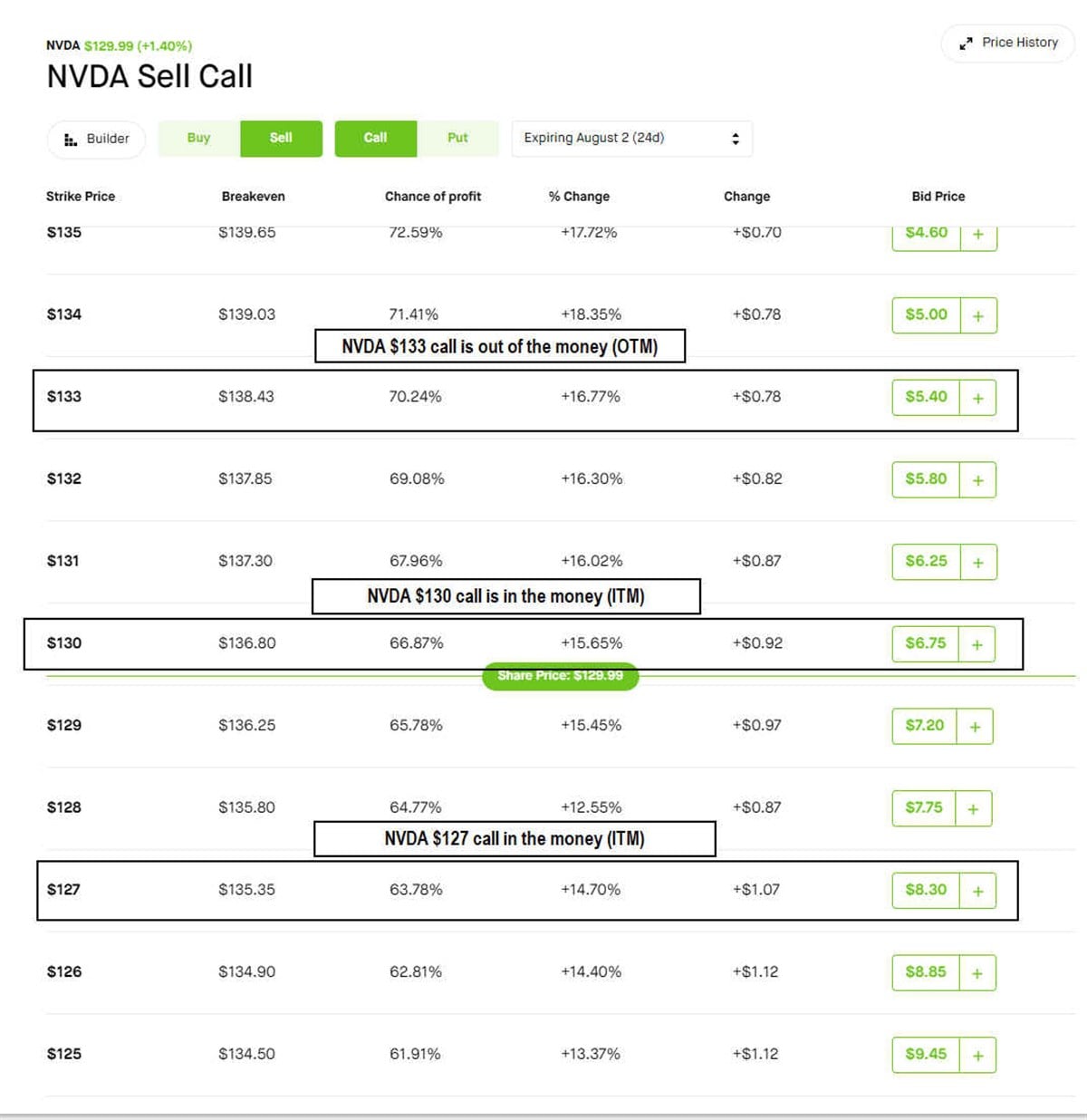
Task: Add the $127 strike call via plus
Action: click(977, 891)
